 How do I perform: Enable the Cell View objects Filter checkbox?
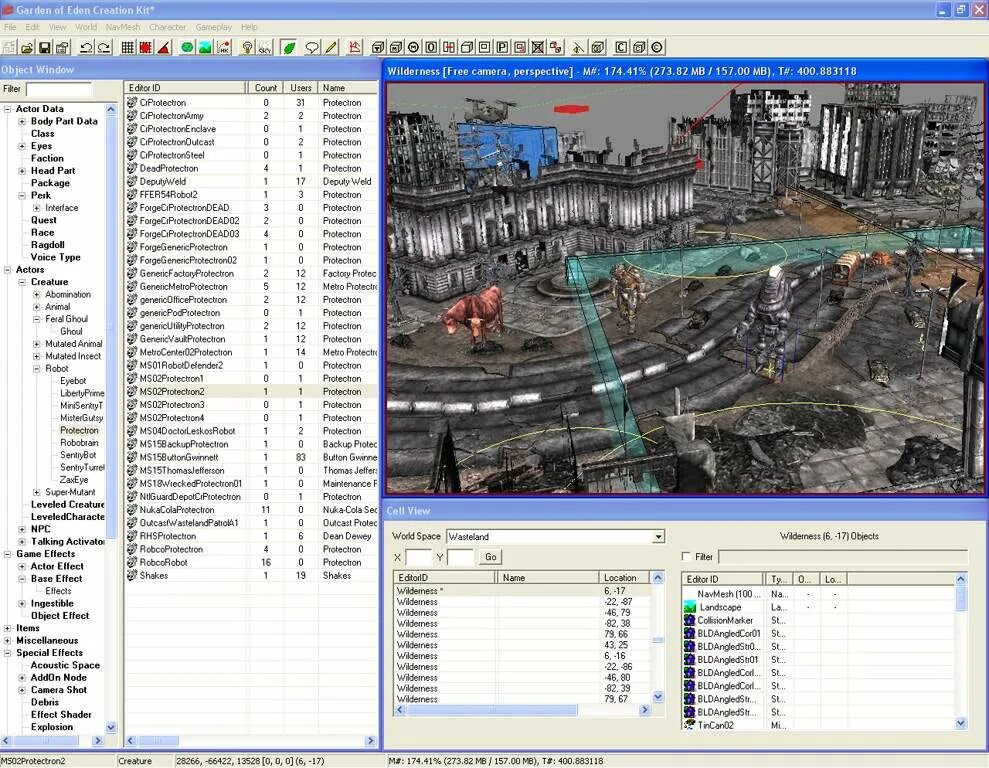(687, 557)
